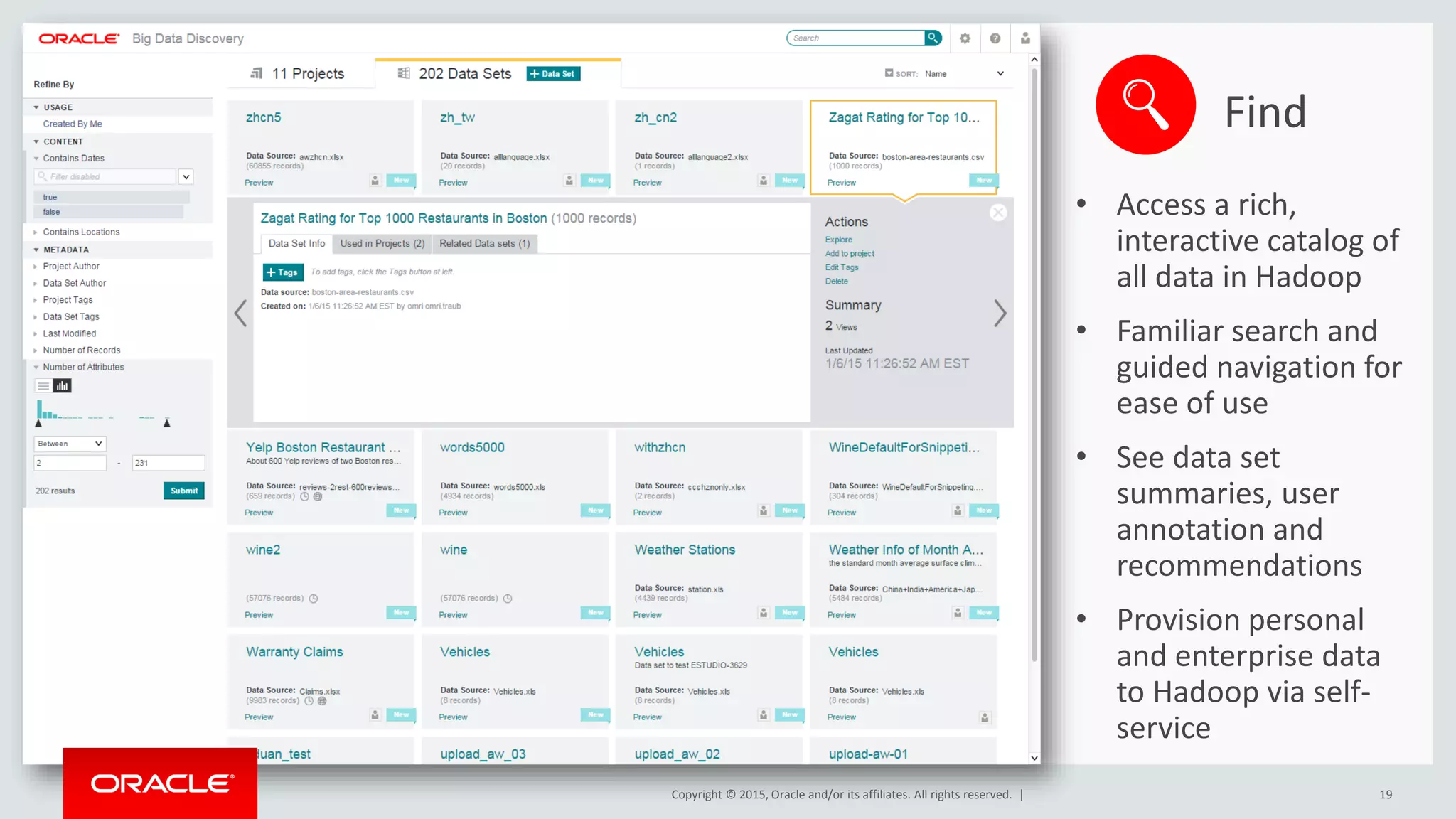
Task: Open the Used in Projects (2) tab
Action: (382, 243)
